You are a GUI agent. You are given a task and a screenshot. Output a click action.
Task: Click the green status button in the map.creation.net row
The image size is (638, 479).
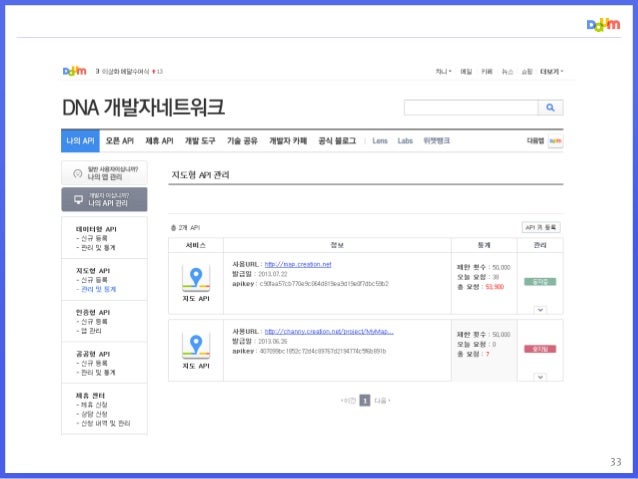coord(540,282)
